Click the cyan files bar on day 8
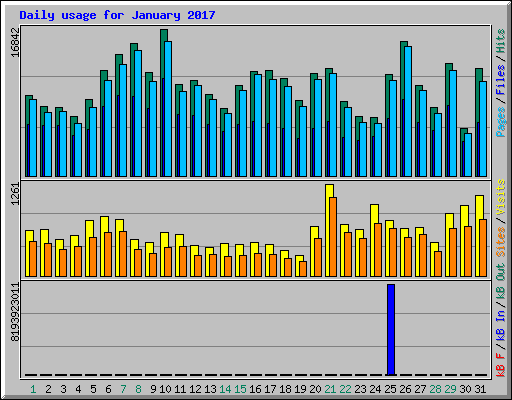This screenshot has width=512, height=400. click(138, 113)
